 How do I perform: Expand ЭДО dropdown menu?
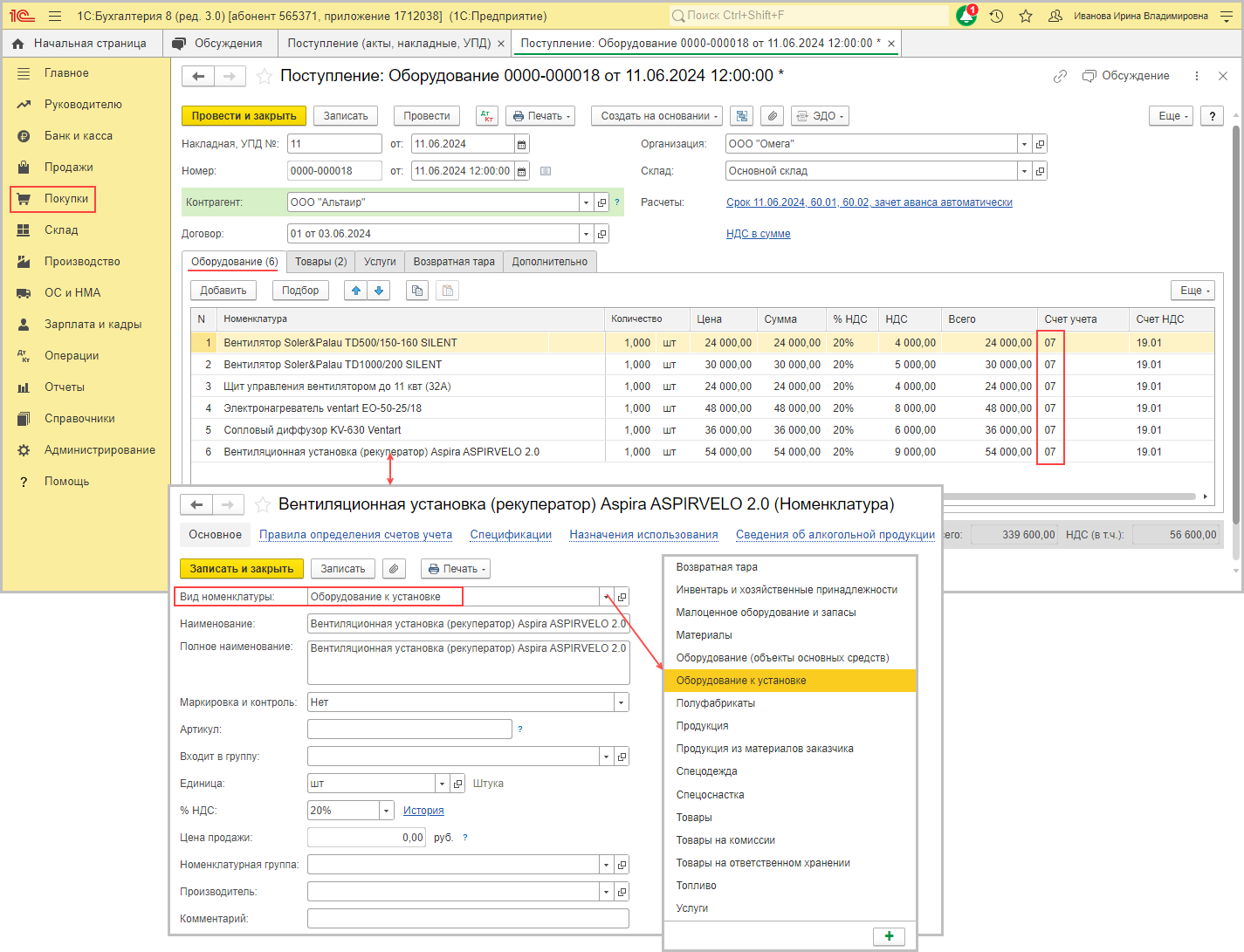click(x=820, y=116)
